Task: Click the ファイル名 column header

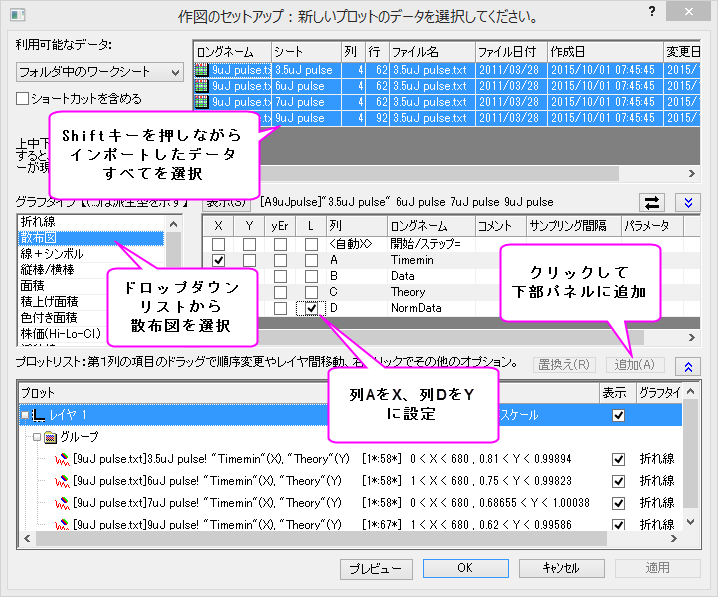Action: pyautogui.click(x=432, y=52)
